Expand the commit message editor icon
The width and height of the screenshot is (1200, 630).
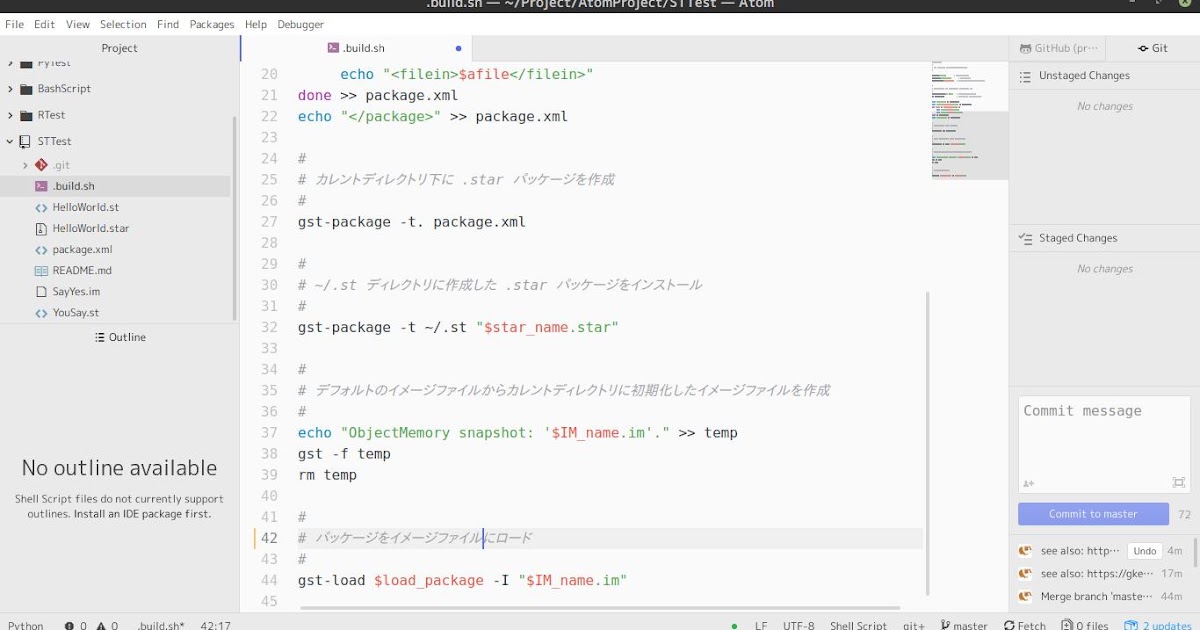point(1179,482)
